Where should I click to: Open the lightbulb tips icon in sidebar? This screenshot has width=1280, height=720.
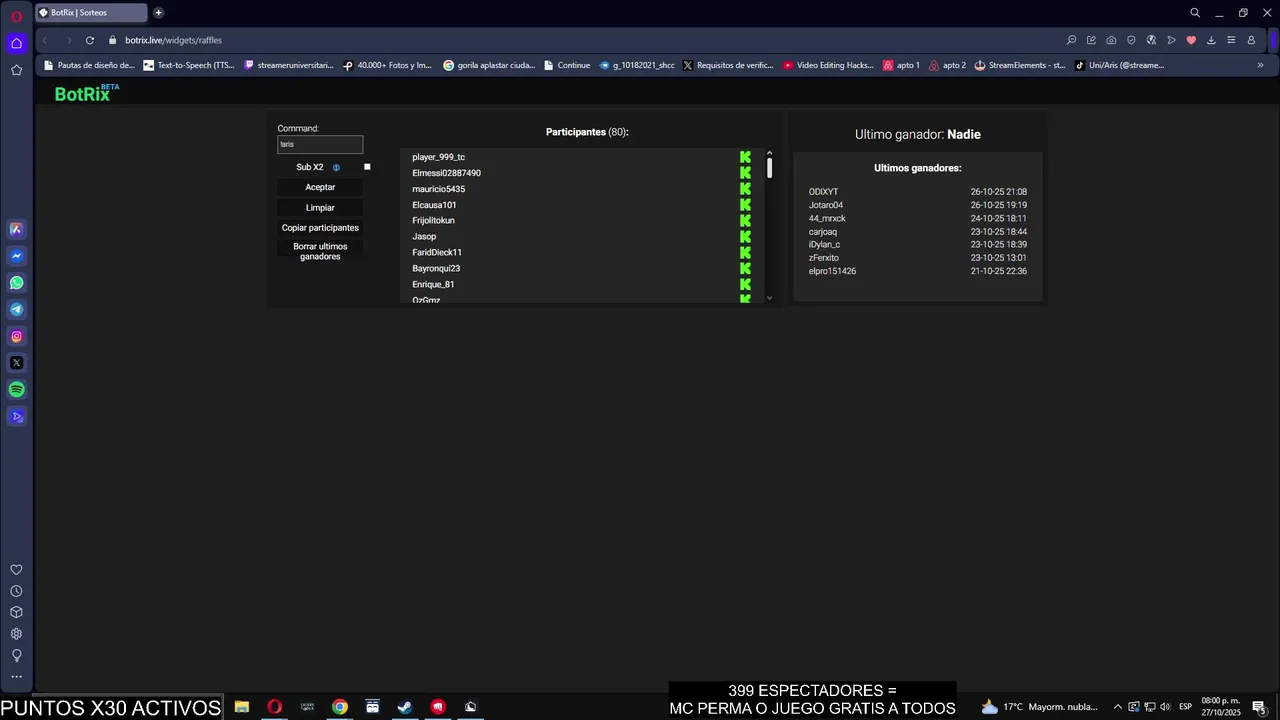[x=16, y=656]
